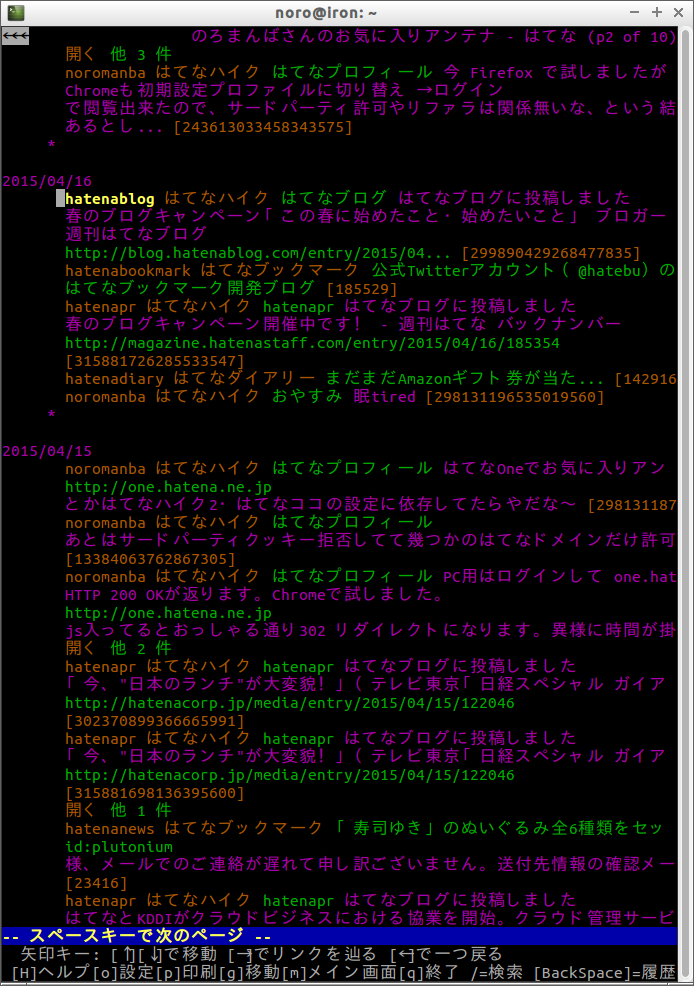Select the 2015/04/15 date heading
The height and width of the screenshot is (986, 694).
(x=47, y=451)
